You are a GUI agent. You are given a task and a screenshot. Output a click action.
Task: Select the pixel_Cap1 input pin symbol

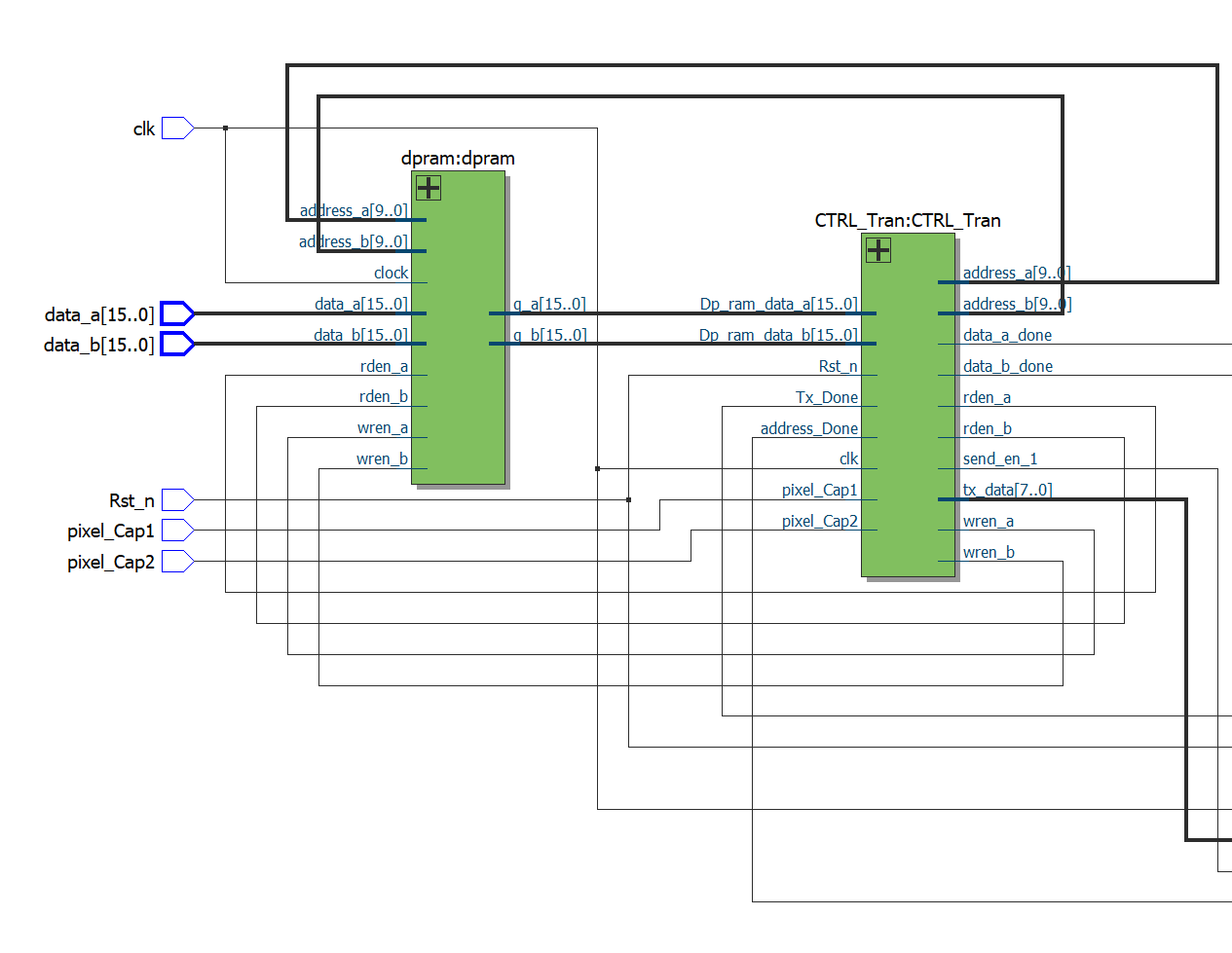coord(177,531)
